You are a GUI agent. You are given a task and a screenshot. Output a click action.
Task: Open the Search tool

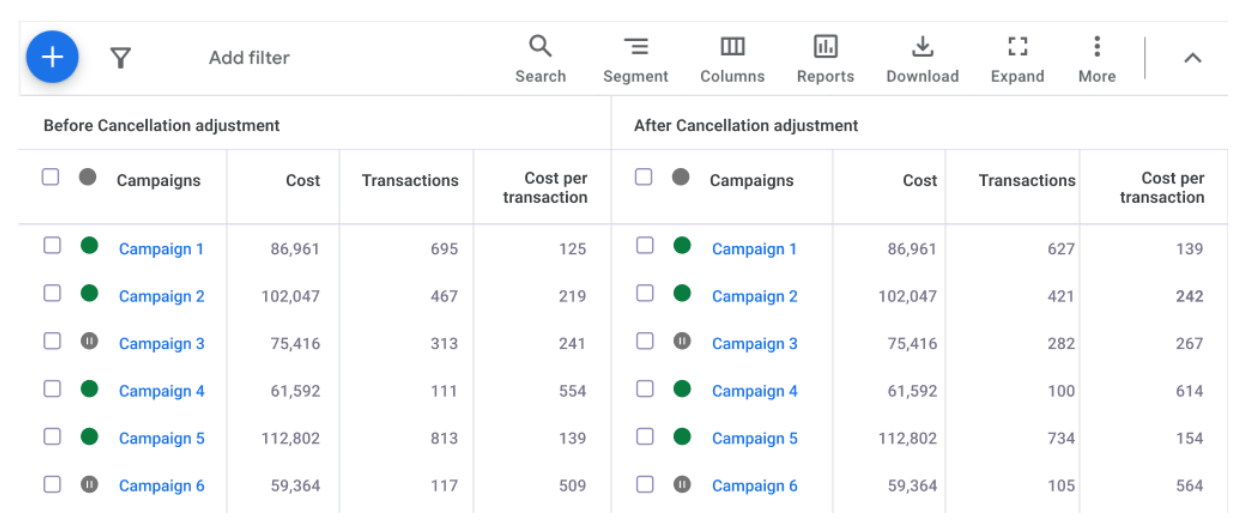pos(540,59)
